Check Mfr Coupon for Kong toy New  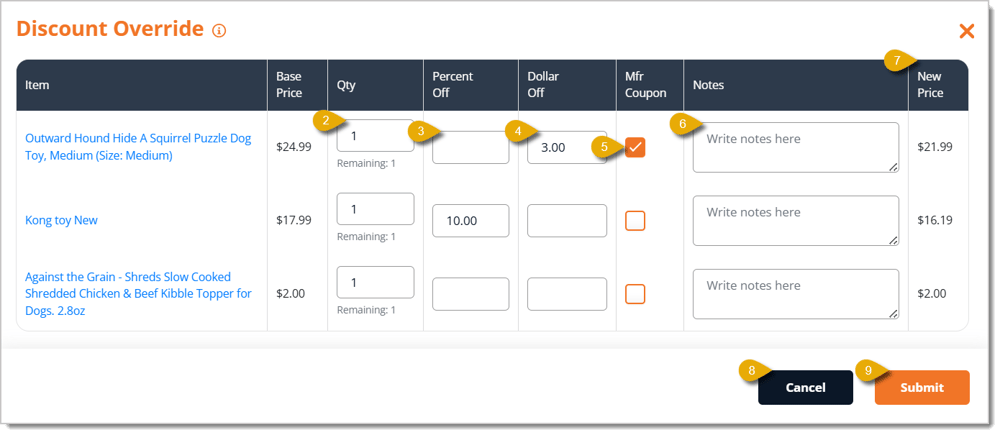tap(635, 221)
